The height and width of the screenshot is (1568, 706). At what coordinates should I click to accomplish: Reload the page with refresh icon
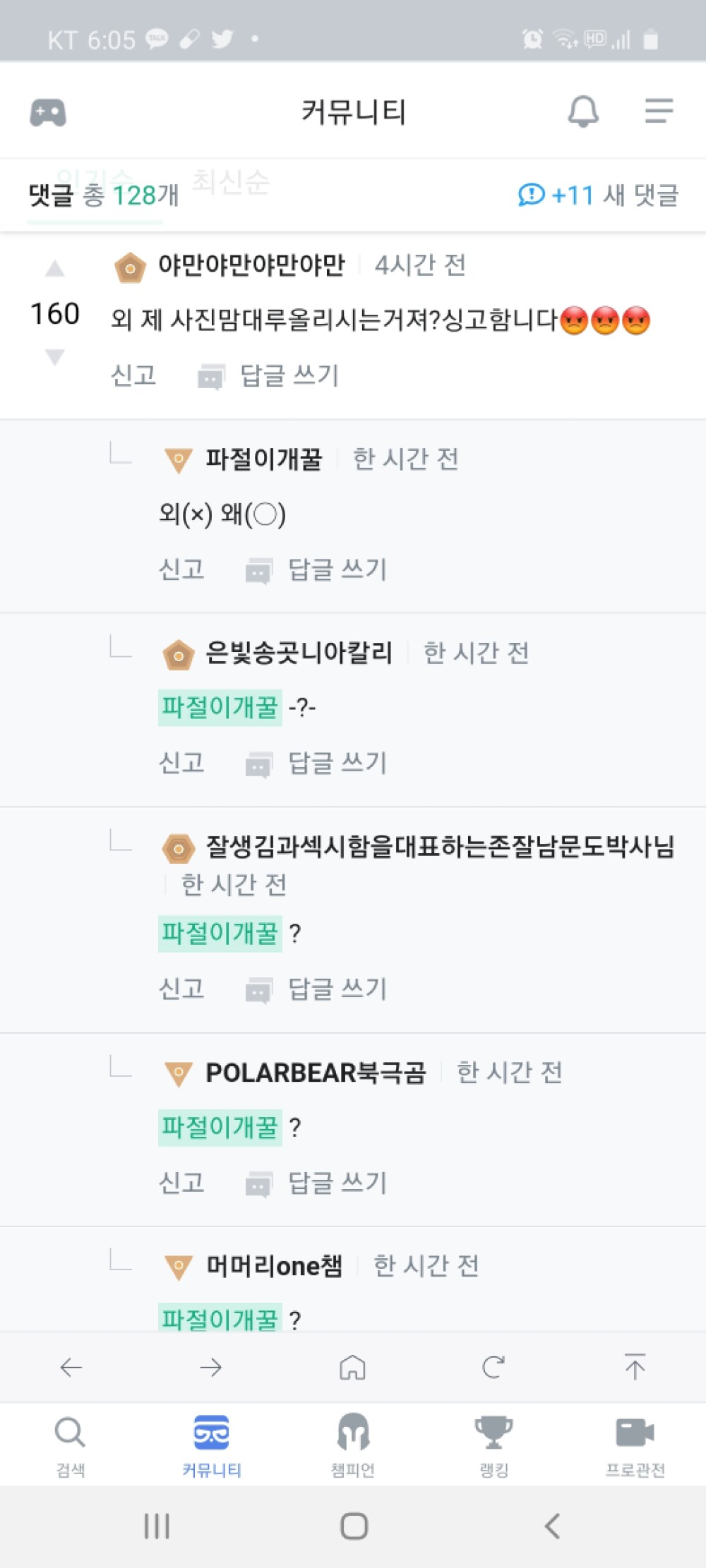coord(493,1368)
